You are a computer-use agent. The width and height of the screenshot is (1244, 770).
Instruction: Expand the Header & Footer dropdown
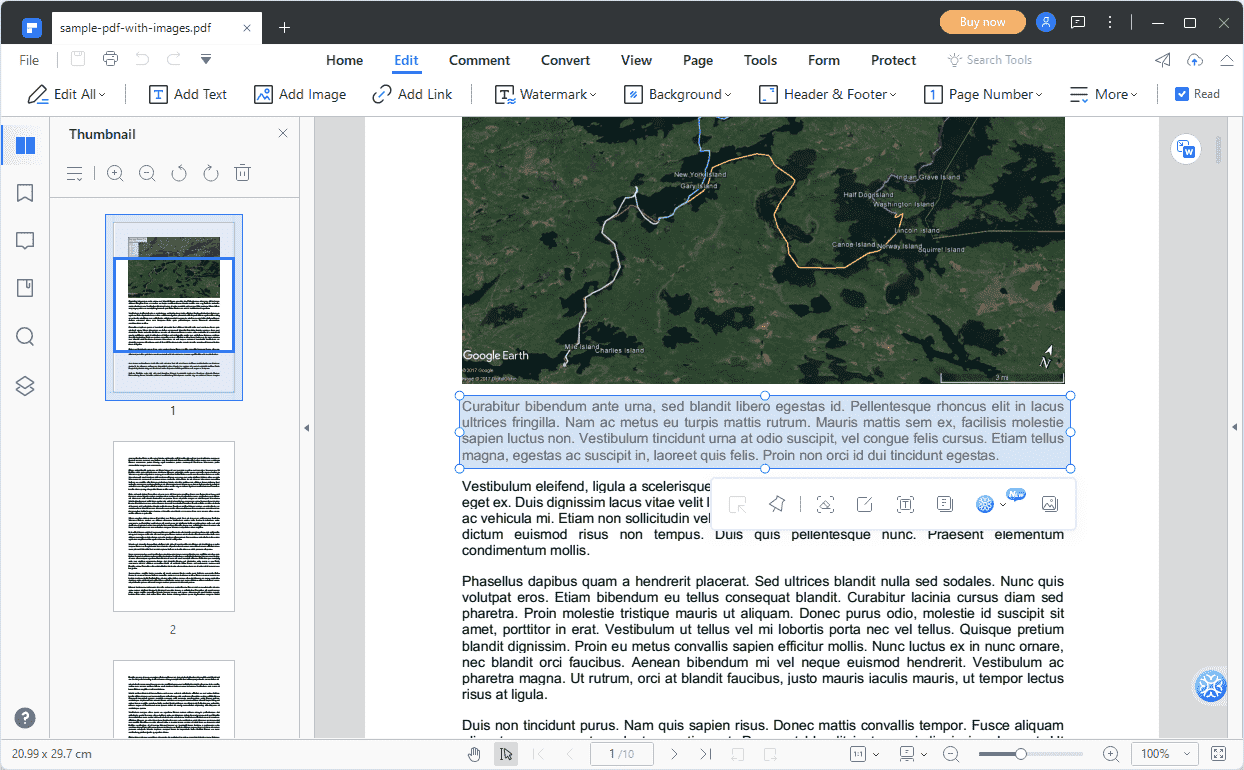(x=827, y=94)
